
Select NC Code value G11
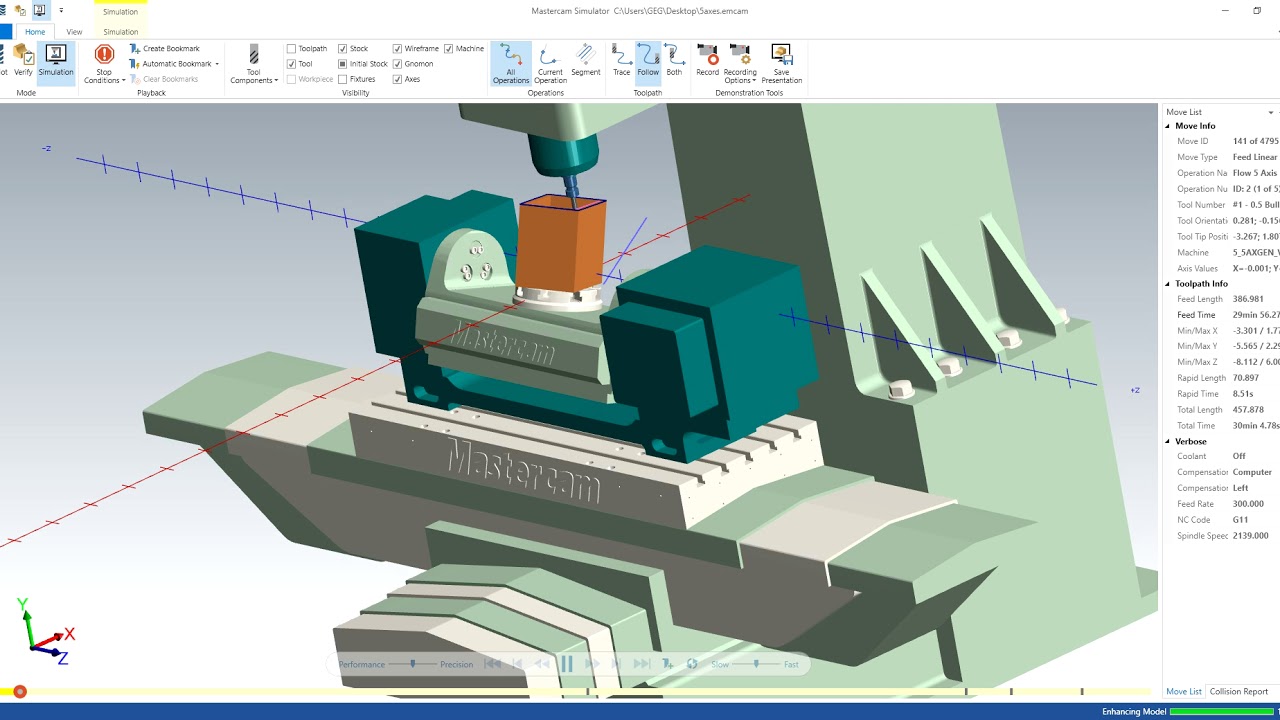1241,520
